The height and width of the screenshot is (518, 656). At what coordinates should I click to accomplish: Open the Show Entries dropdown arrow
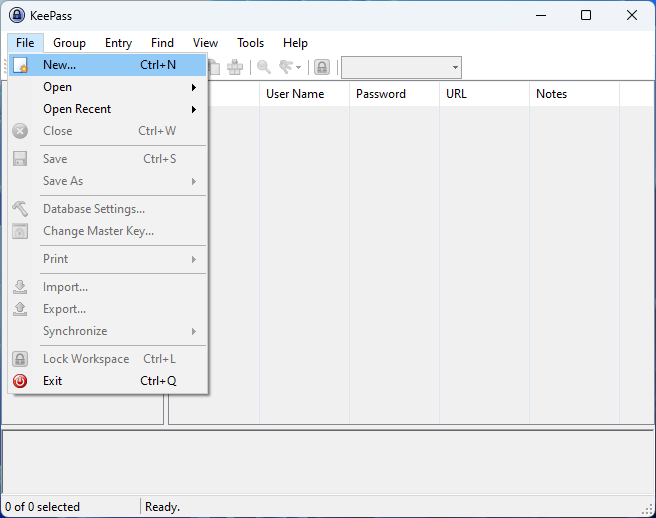[299, 67]
